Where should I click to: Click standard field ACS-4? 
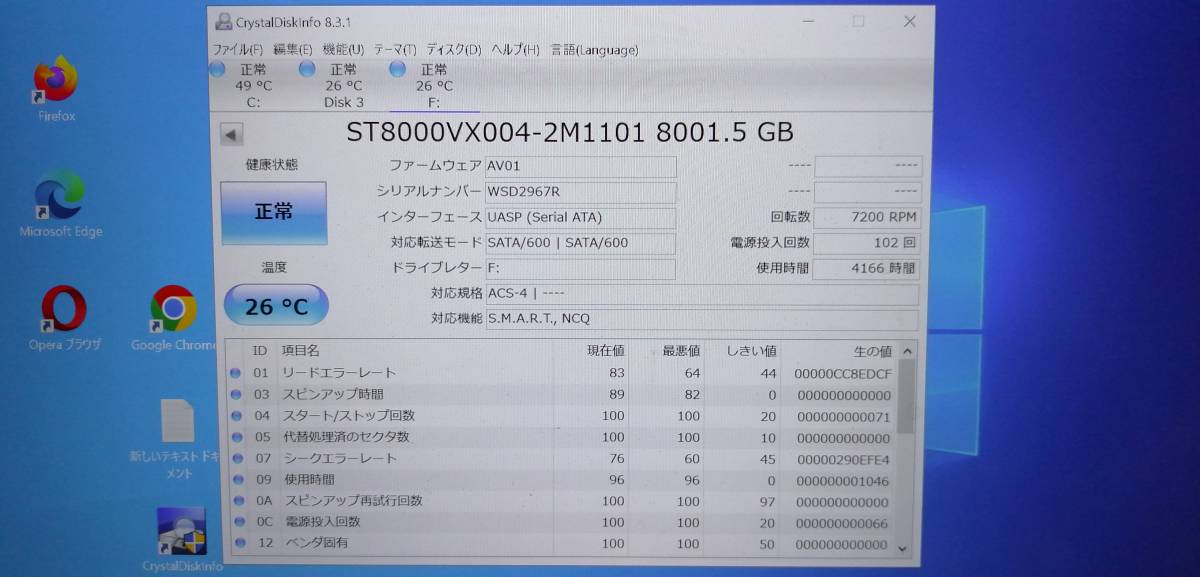[x=701, y=294]
